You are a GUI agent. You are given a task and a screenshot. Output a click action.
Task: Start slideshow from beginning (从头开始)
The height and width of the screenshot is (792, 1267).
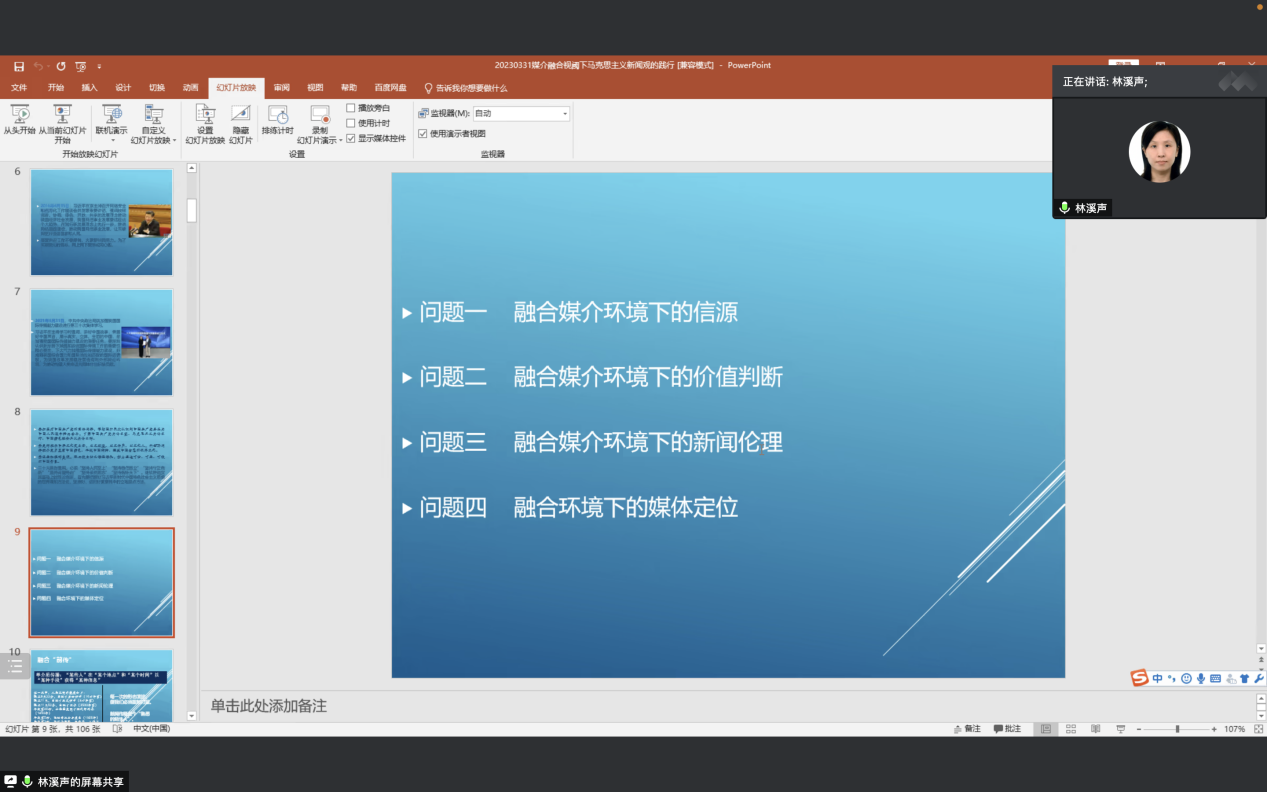click(19, 115)
